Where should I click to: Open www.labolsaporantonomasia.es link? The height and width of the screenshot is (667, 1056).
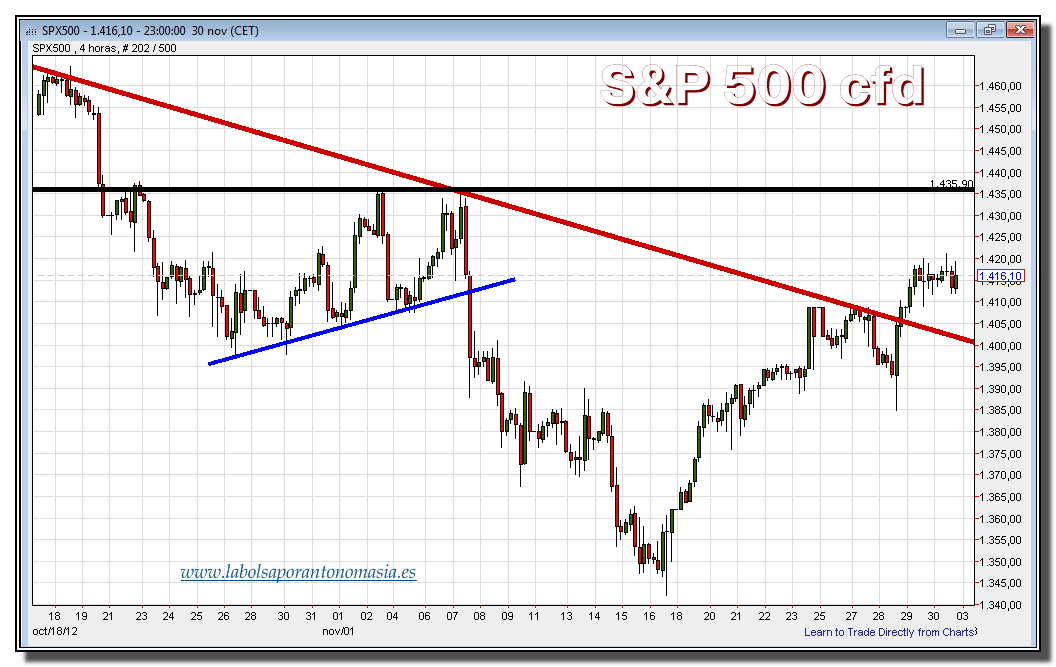coord(298,572)
